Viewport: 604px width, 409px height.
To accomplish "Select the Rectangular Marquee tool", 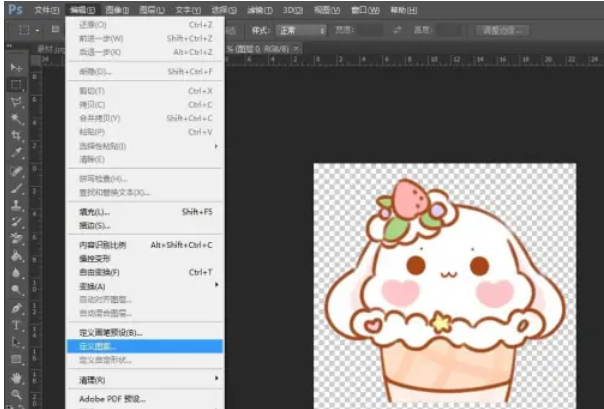I will [x=16, y=84].
